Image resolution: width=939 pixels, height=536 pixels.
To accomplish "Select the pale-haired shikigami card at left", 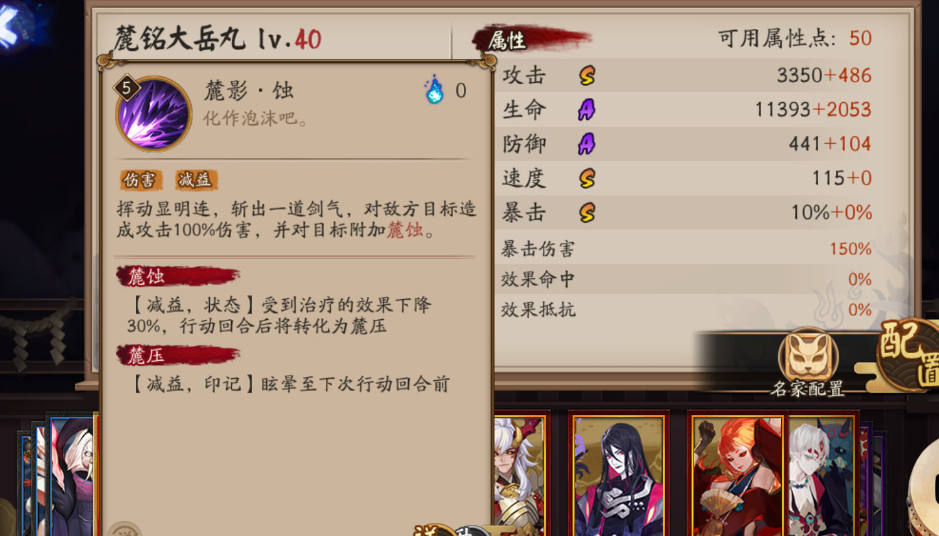I will 72,476.
